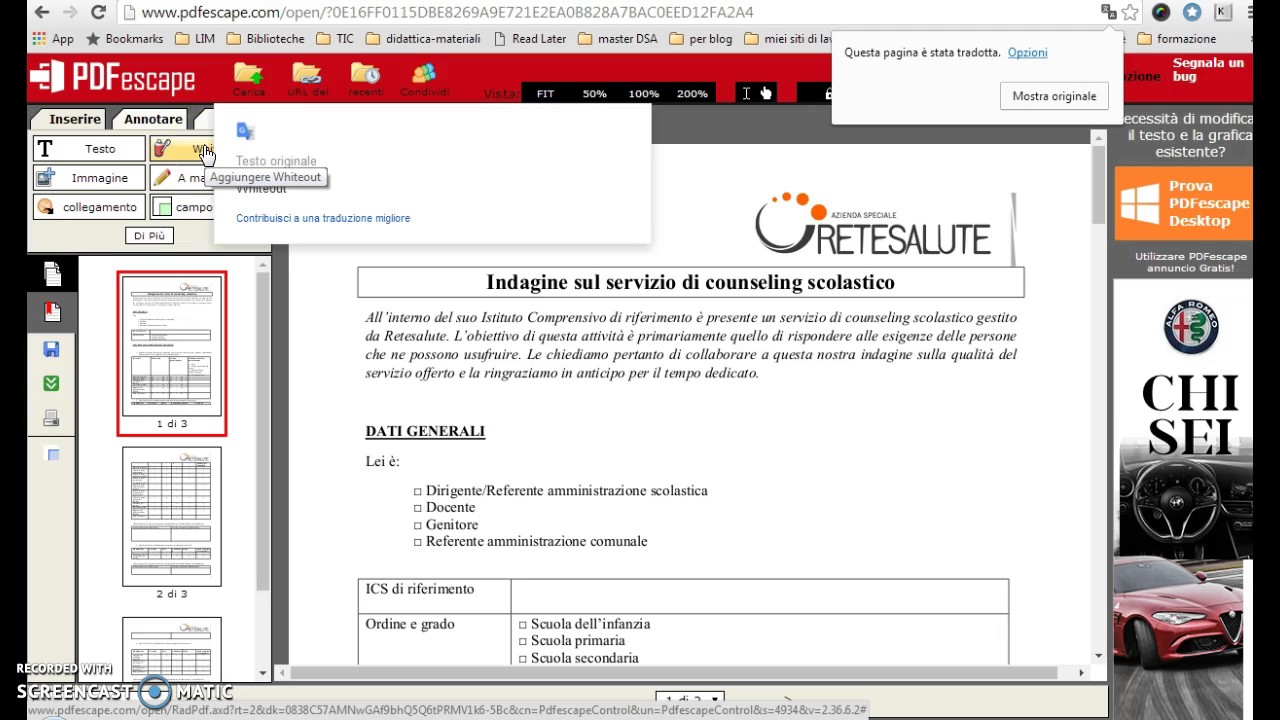
Task: Click the browser back arrow
Action: point(41,12)
